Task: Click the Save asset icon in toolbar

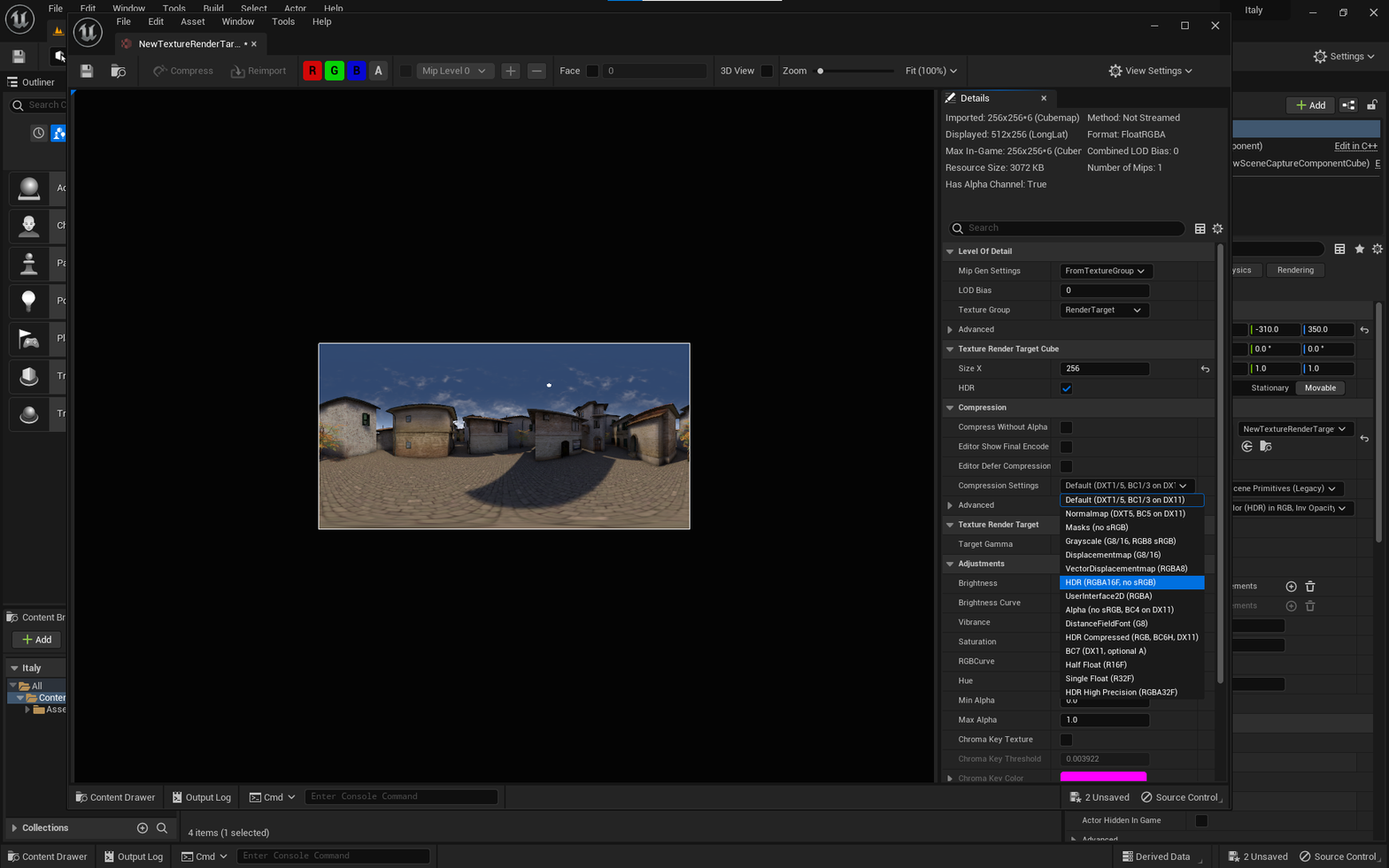Action: (87, 71)
